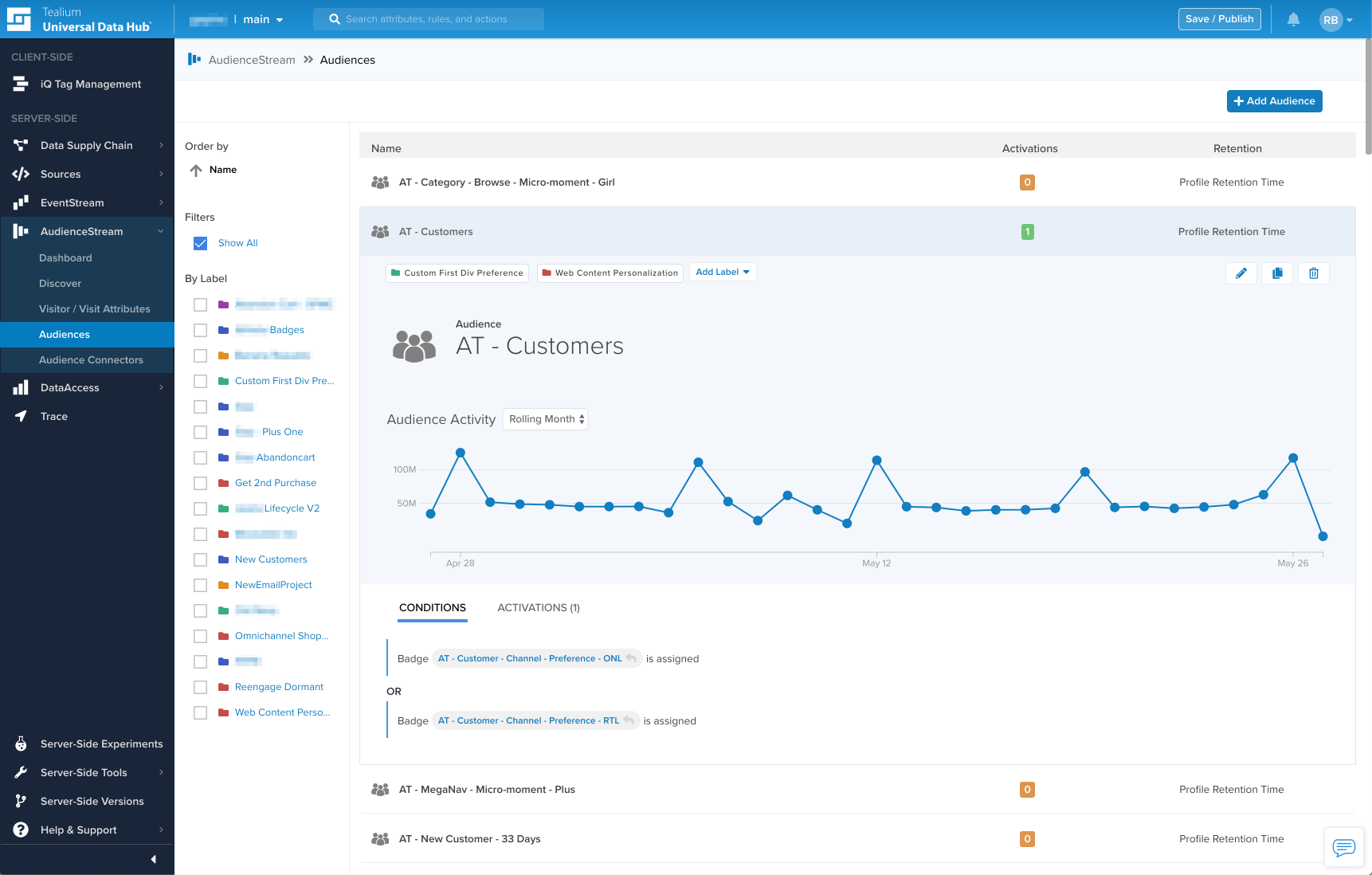1372x875 pixels.
Task: Select the Trace icon in the sidebar
Action: pyautogui.click(x=22, y=416)
